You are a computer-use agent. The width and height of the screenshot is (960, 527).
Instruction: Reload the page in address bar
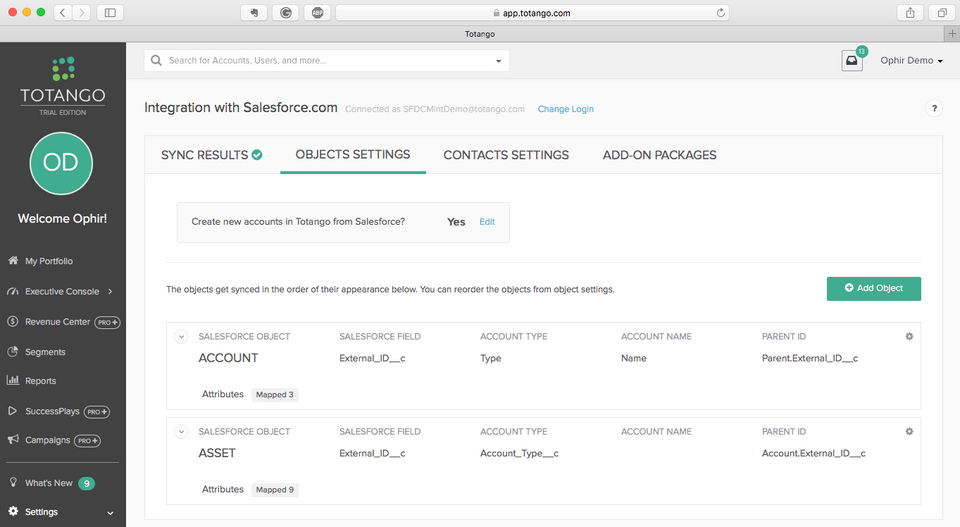(x=721, y=12)
